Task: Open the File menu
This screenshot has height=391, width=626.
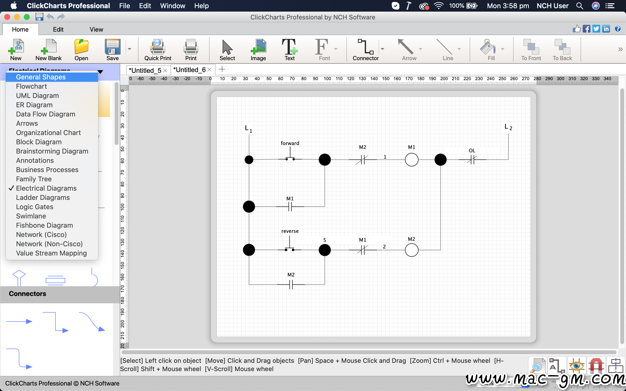Action: tap(125, 6)
